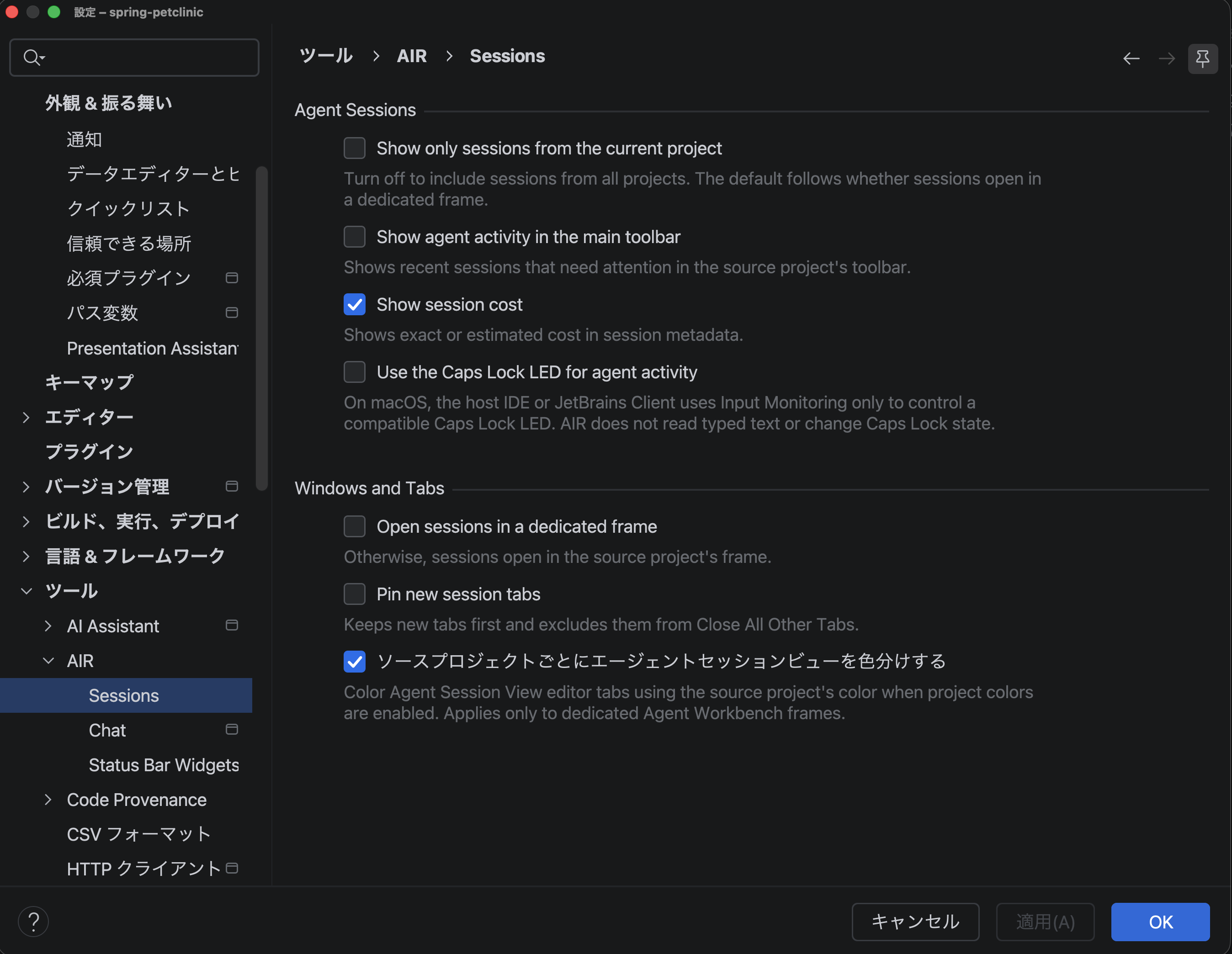Click project-level icon beside パス変数
1232x954 pixels.
[231, 313]
